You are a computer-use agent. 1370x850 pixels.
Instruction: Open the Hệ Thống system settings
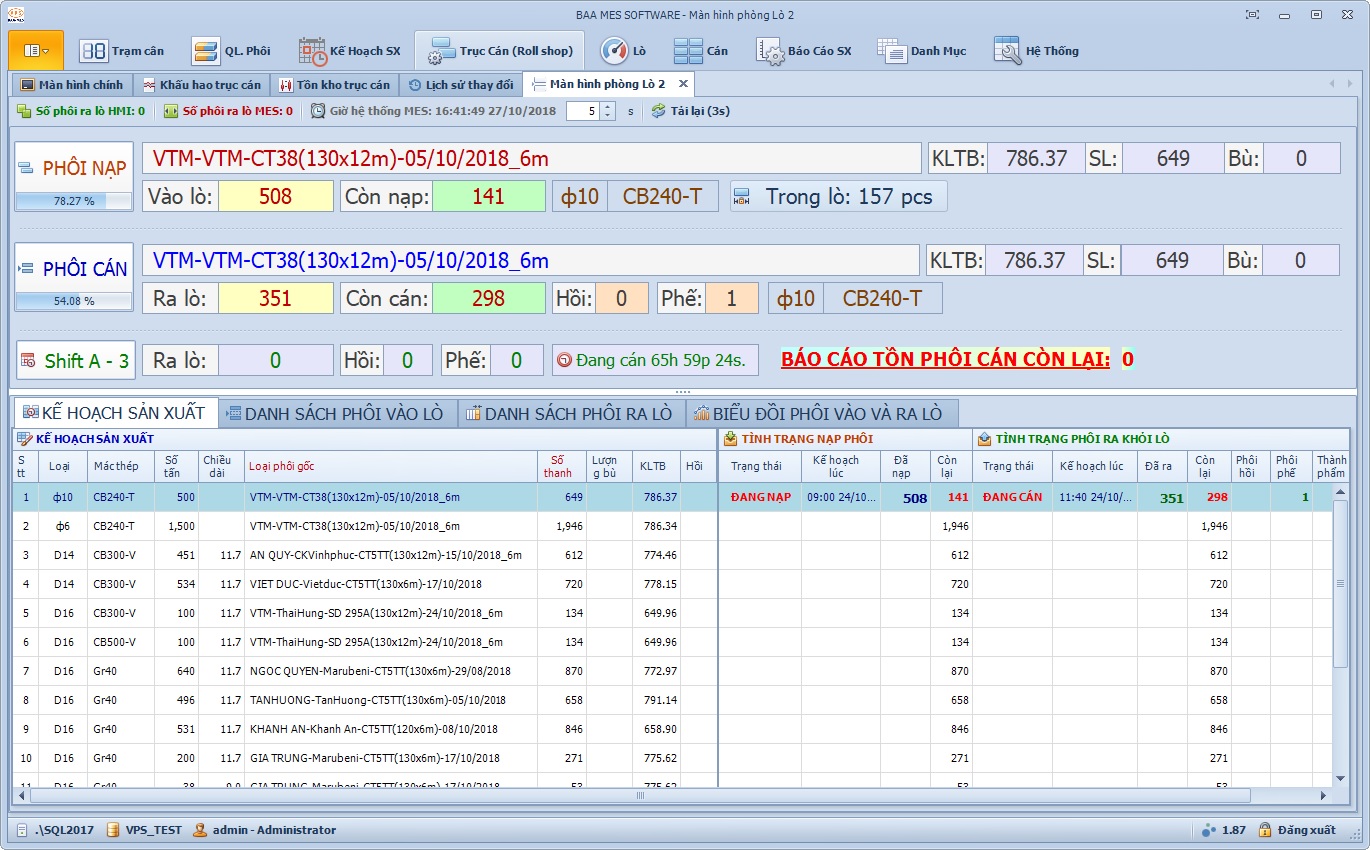[x=1036, y=51]
